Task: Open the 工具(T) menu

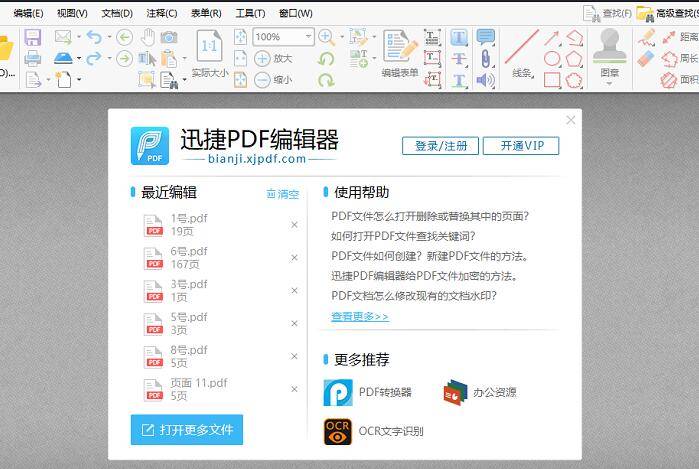Action: (x=250, y=13)
